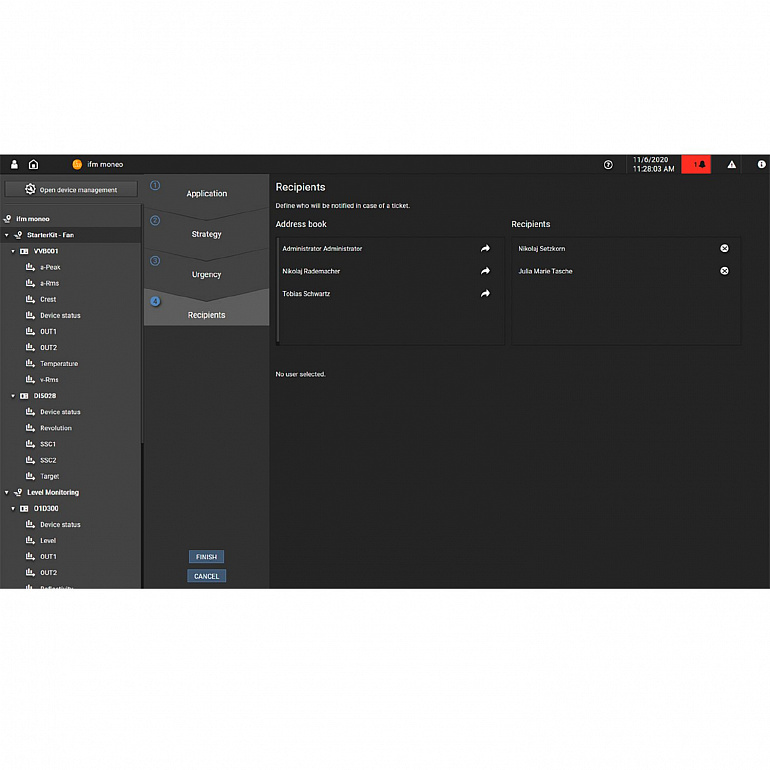Select Device status under DI5028
Viewport: 770px width, 770px height.
coord(60,412)
